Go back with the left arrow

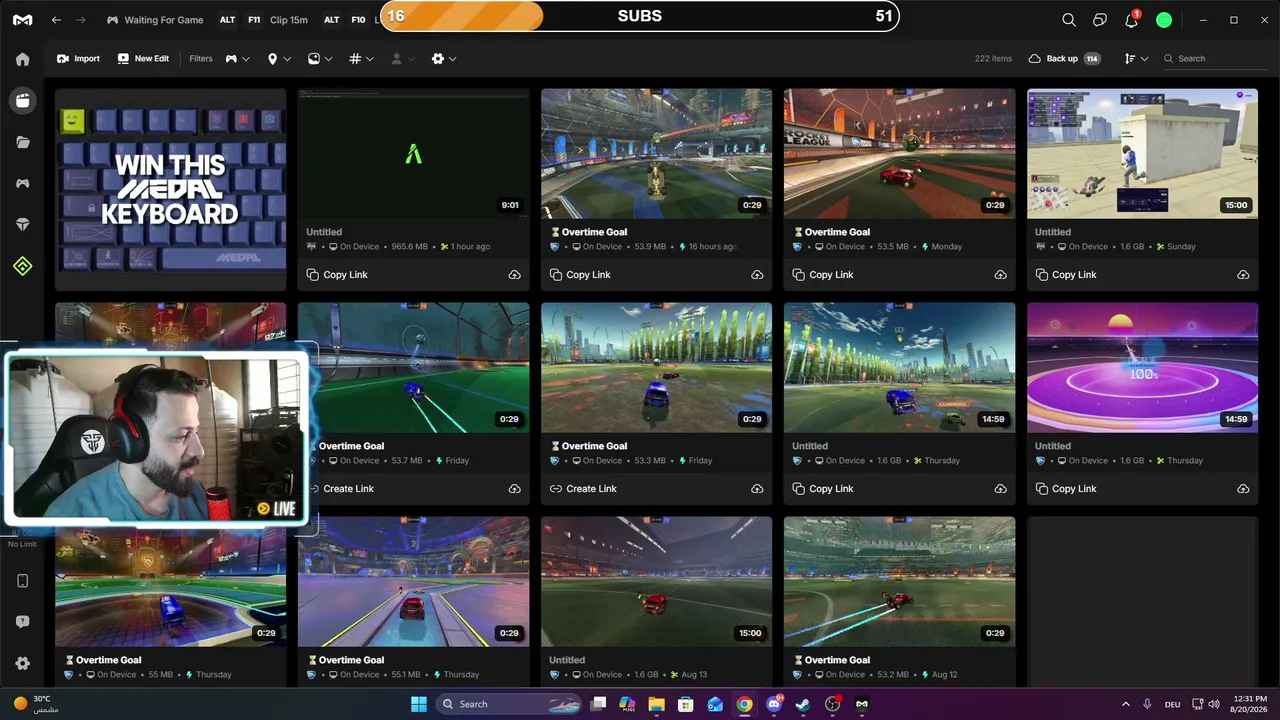[x=56, y=20]
